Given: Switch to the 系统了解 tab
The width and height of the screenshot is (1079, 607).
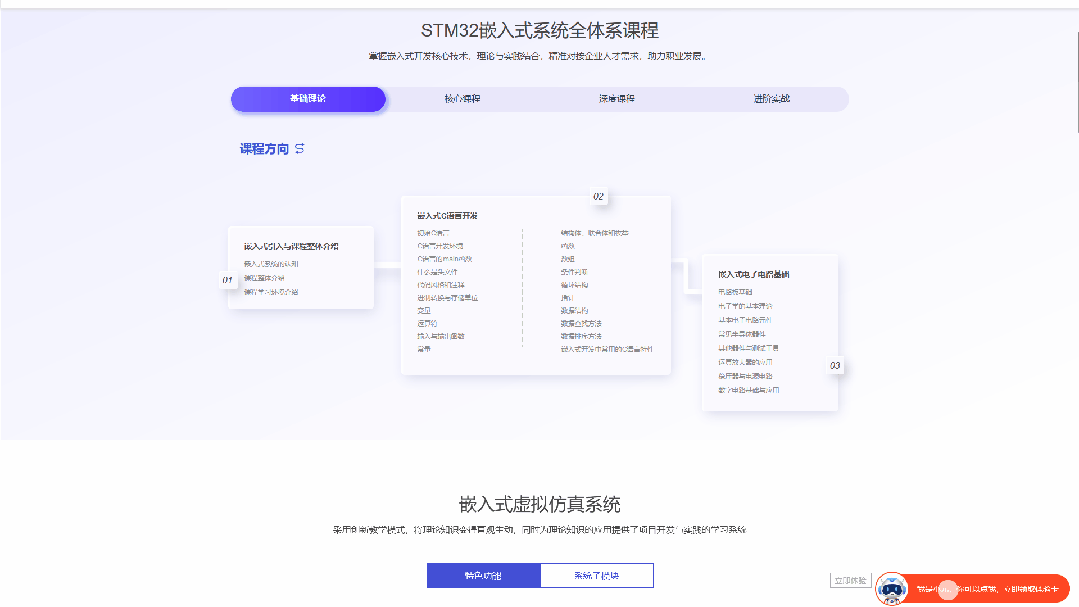Looking at the screenshot, I should [597, 575].
